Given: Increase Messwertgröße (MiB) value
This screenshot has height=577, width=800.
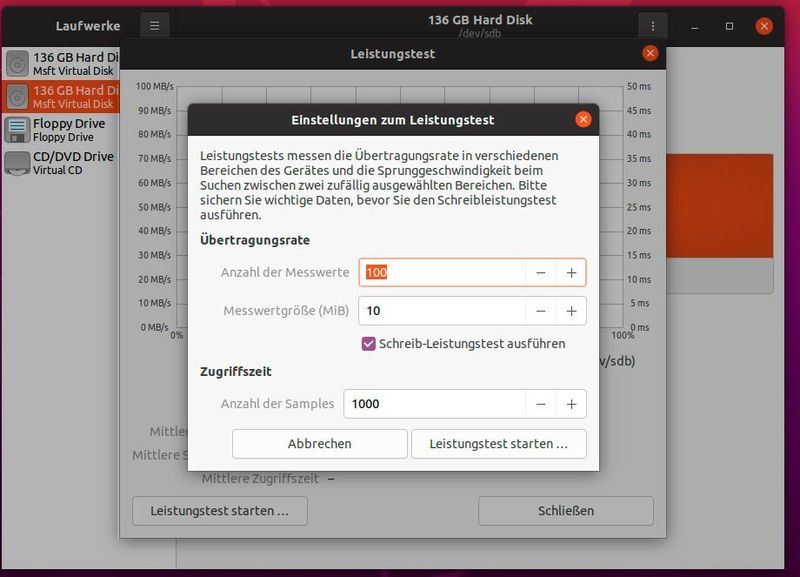Looking at the screenshot, I should pos(571,311).
